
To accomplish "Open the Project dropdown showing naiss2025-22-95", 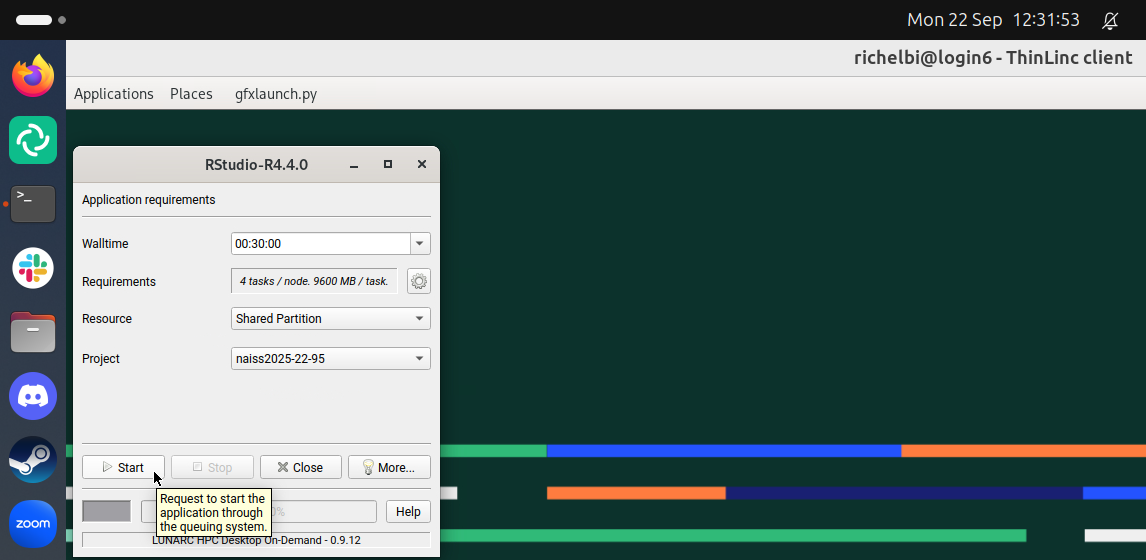I will click(330, 359).
